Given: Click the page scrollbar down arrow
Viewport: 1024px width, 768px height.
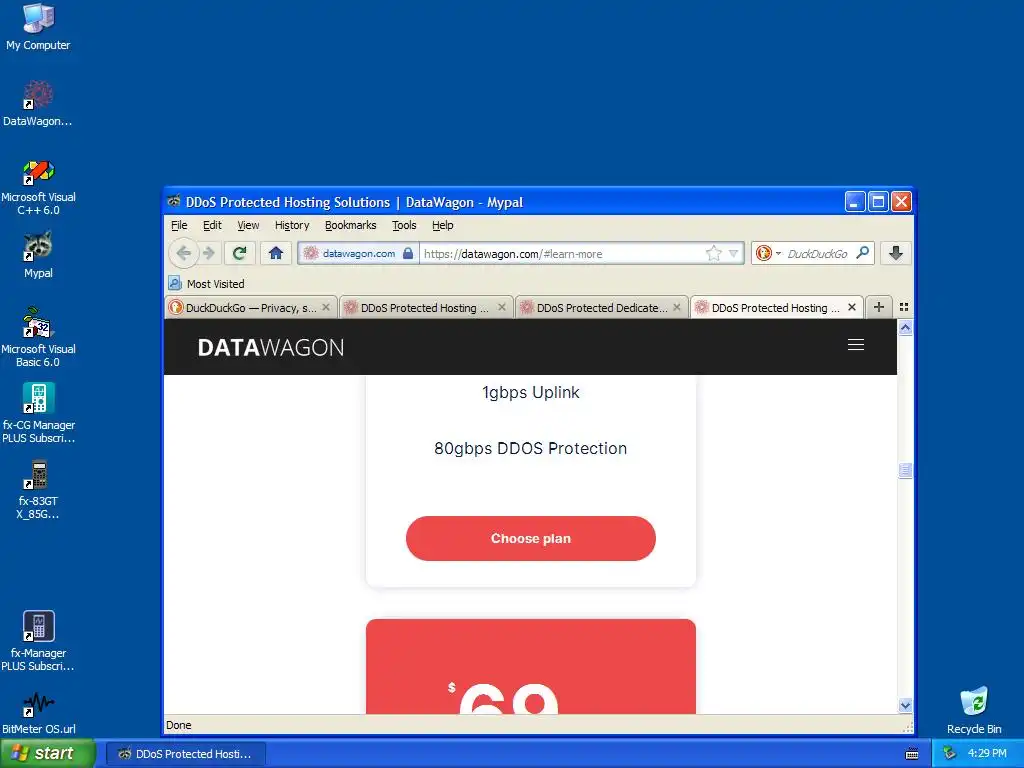Looking at the screenshot, I should pyautogui.click(x=905, y=705).
